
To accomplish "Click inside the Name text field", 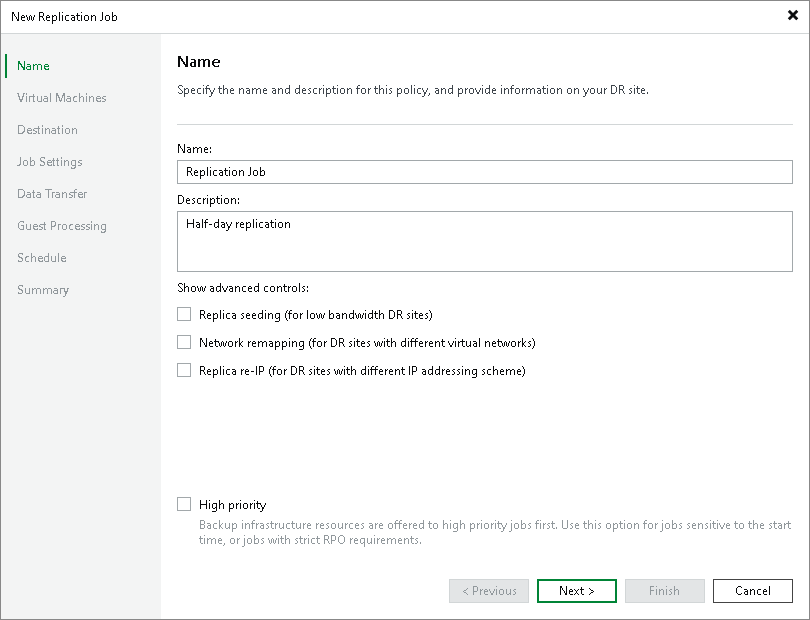I will (x=484, y=171).
